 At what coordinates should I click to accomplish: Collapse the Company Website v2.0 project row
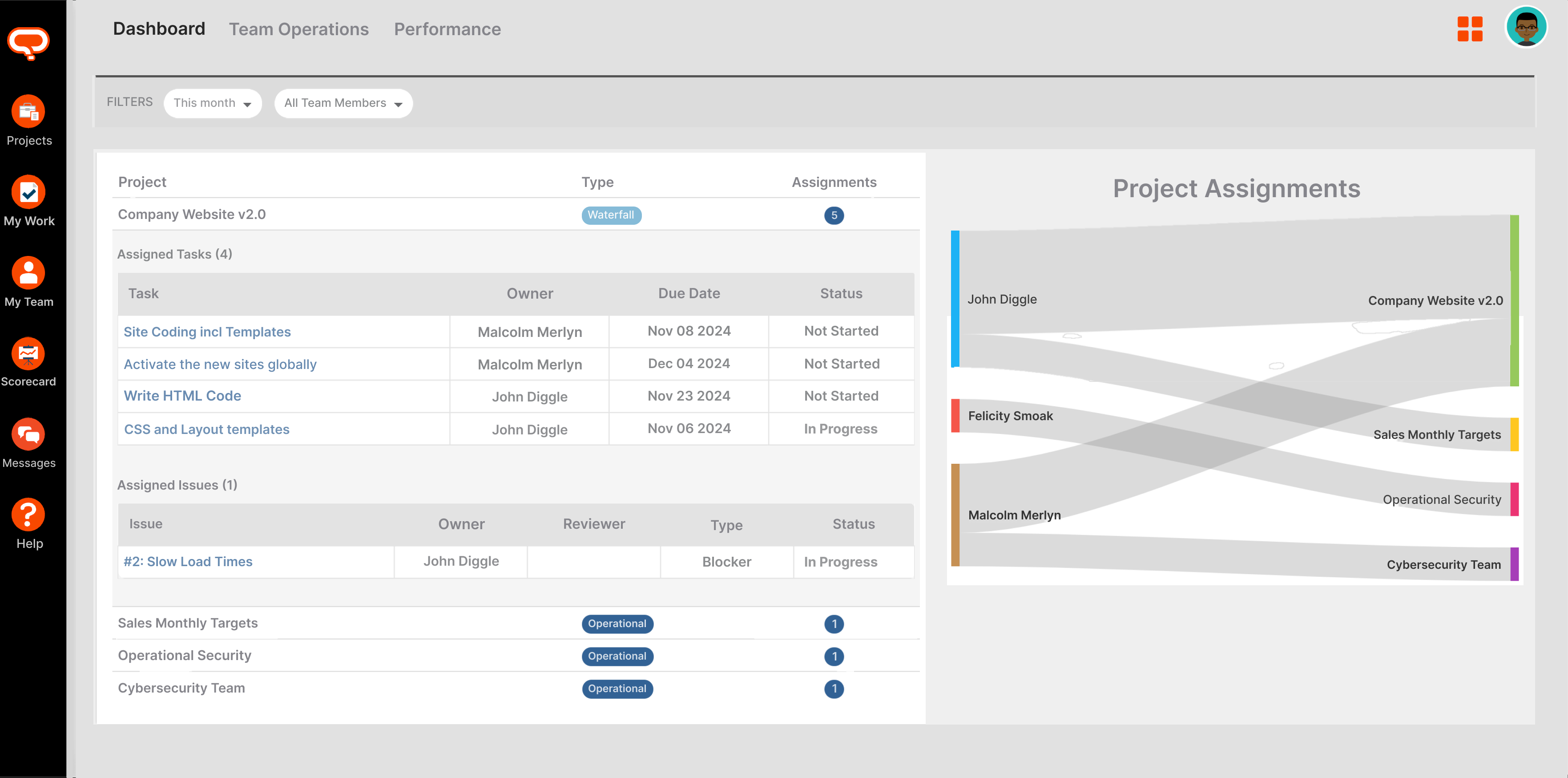click(192, 215)
